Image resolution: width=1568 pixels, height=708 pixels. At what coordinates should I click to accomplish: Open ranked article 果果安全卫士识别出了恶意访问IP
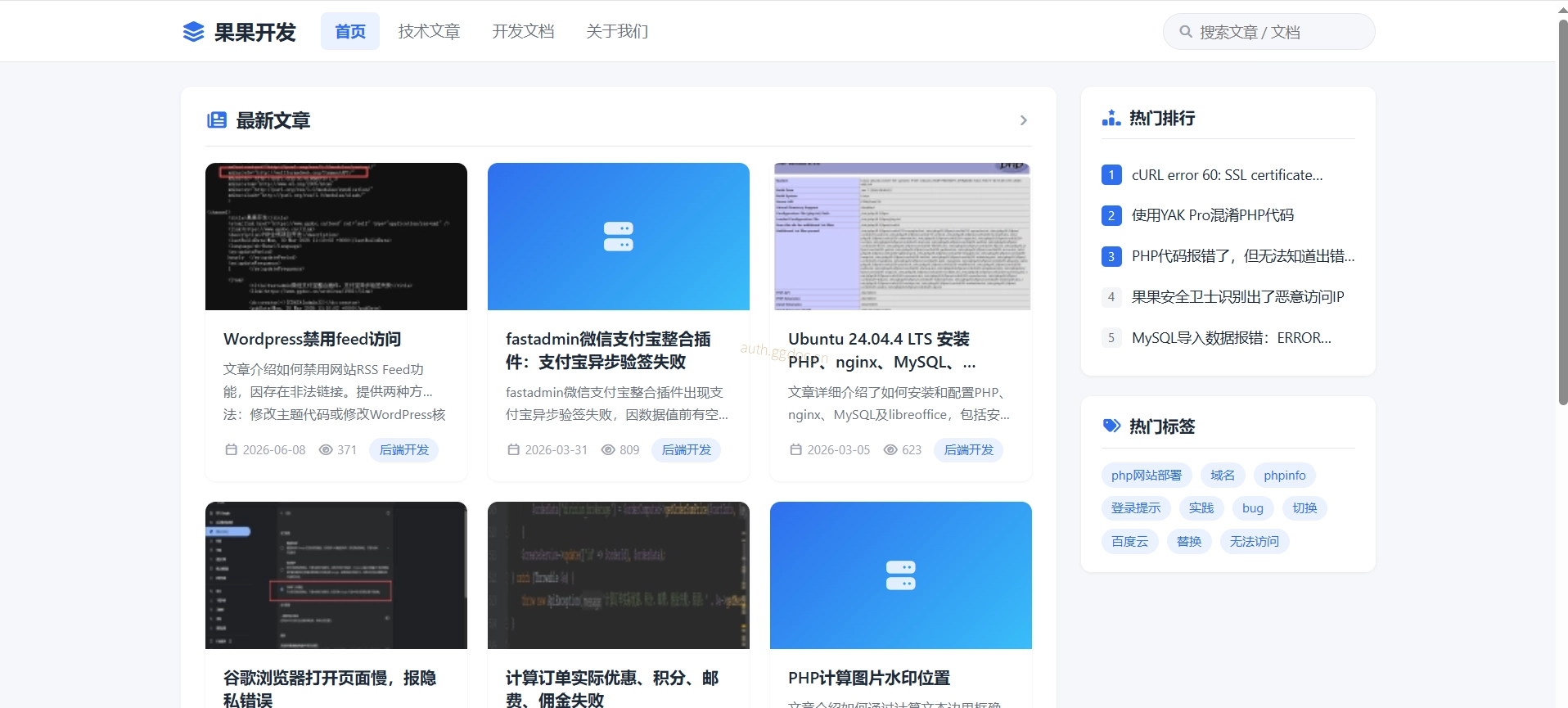1238,297
